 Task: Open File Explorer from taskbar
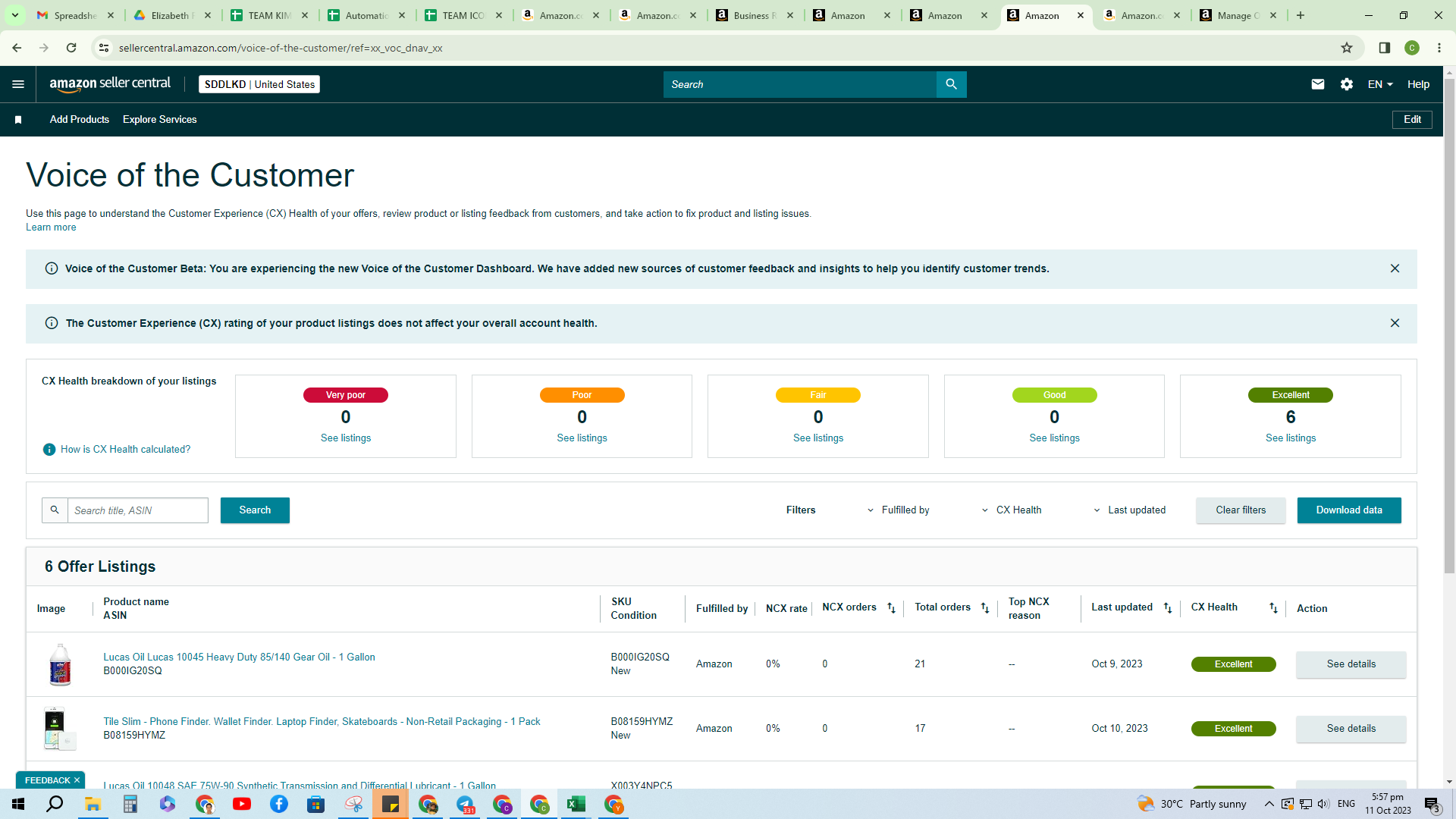click(93, 804)
